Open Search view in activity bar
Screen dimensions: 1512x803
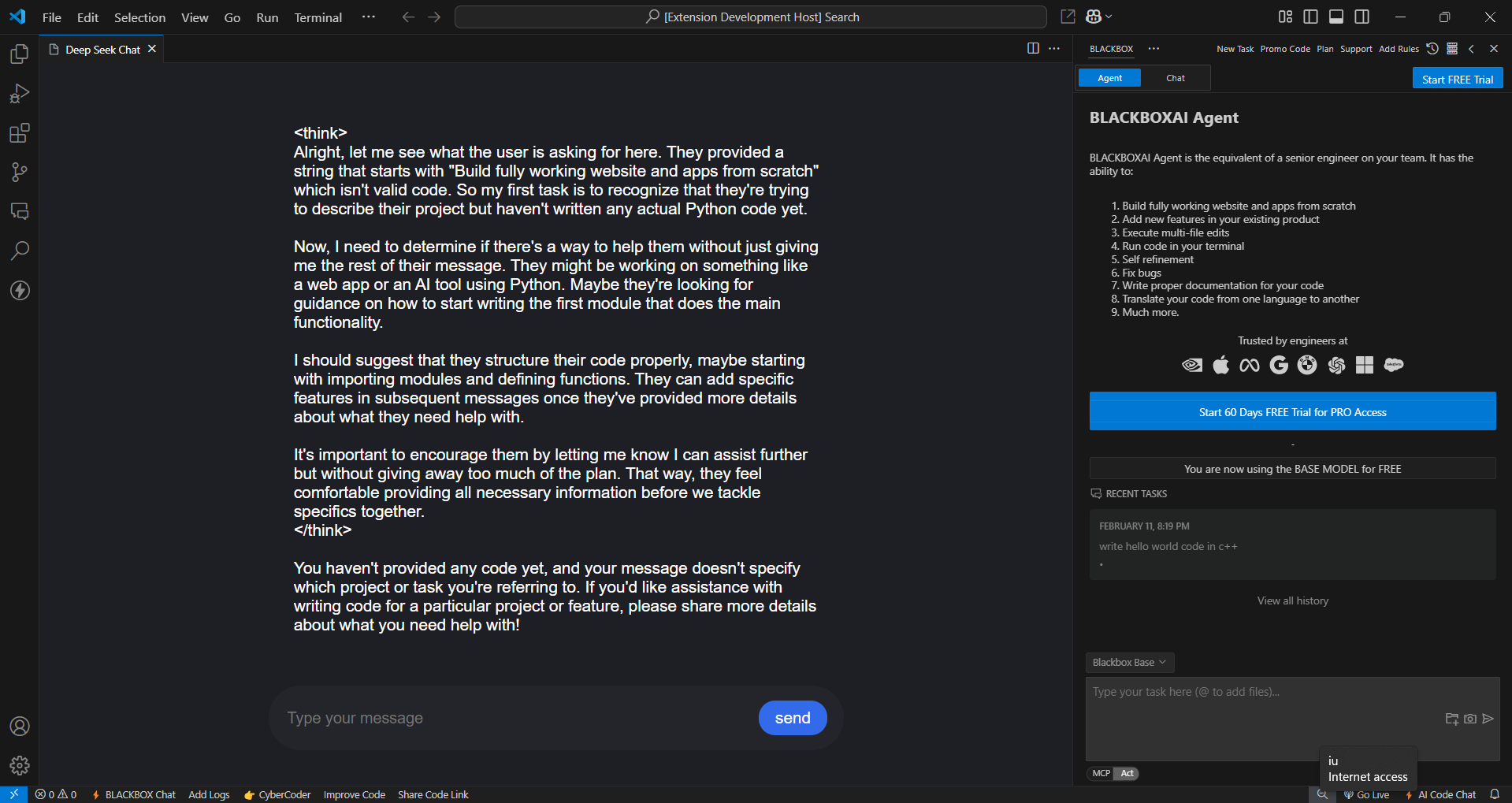[20, 251]
